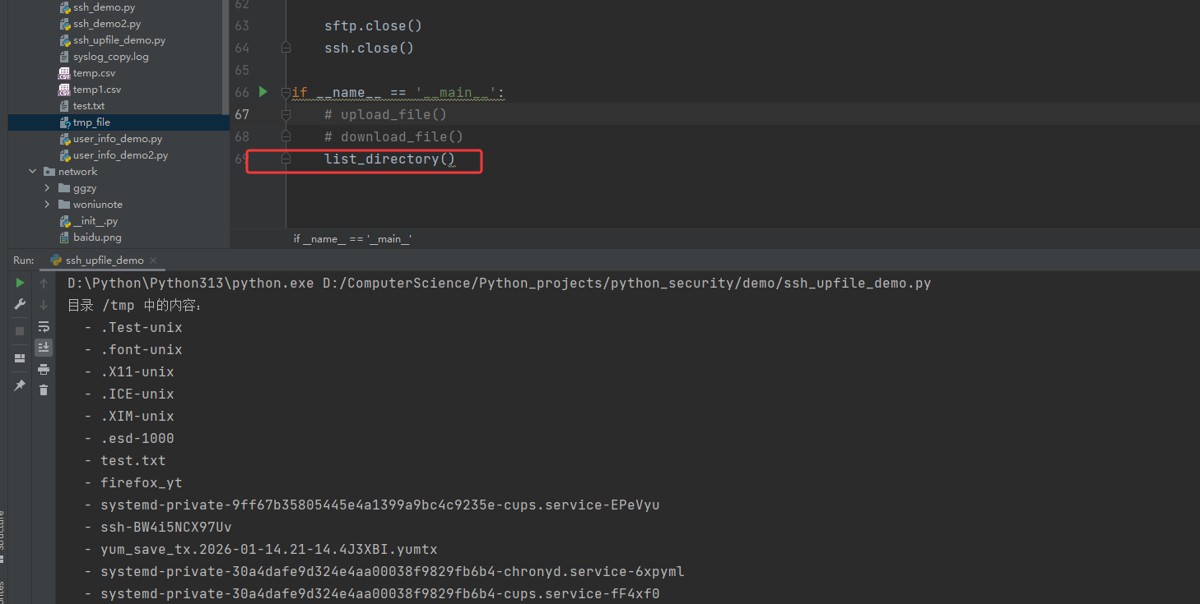This screenshot has width=1200, height=604.
Task: Place cursor on list_directory() call
Action: pos(389,159)
